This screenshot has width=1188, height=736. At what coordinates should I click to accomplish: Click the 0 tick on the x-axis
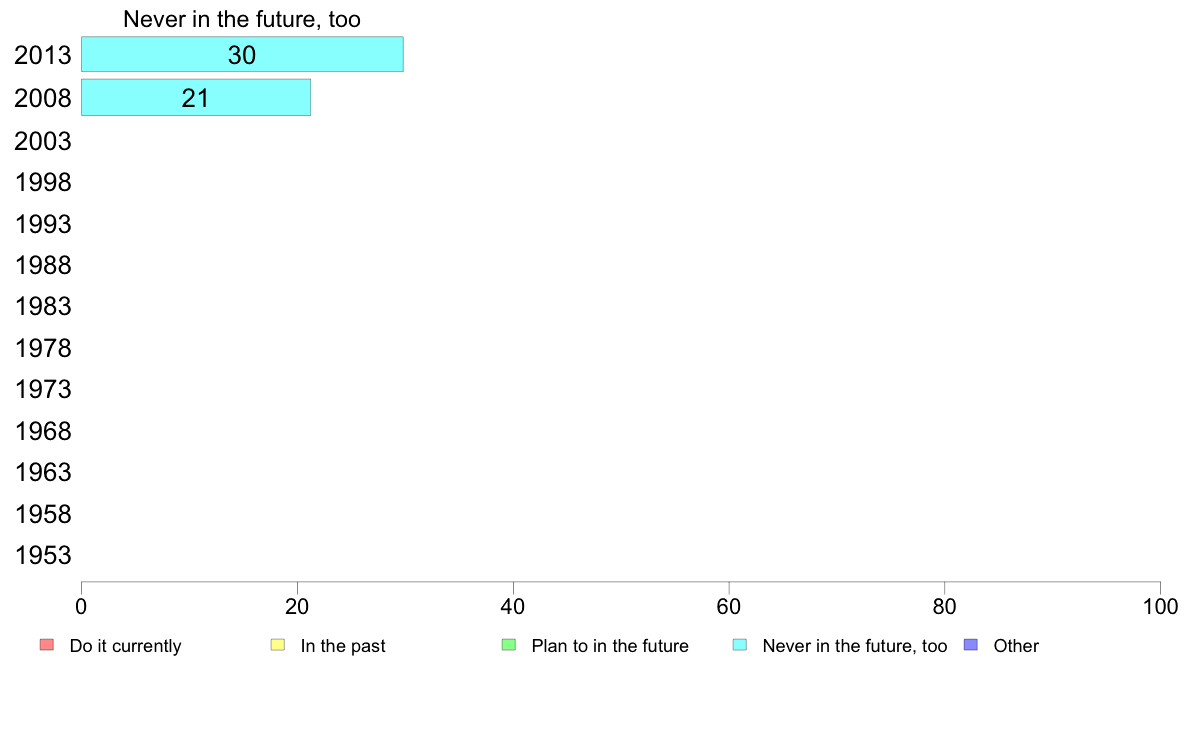pos(81,606)
